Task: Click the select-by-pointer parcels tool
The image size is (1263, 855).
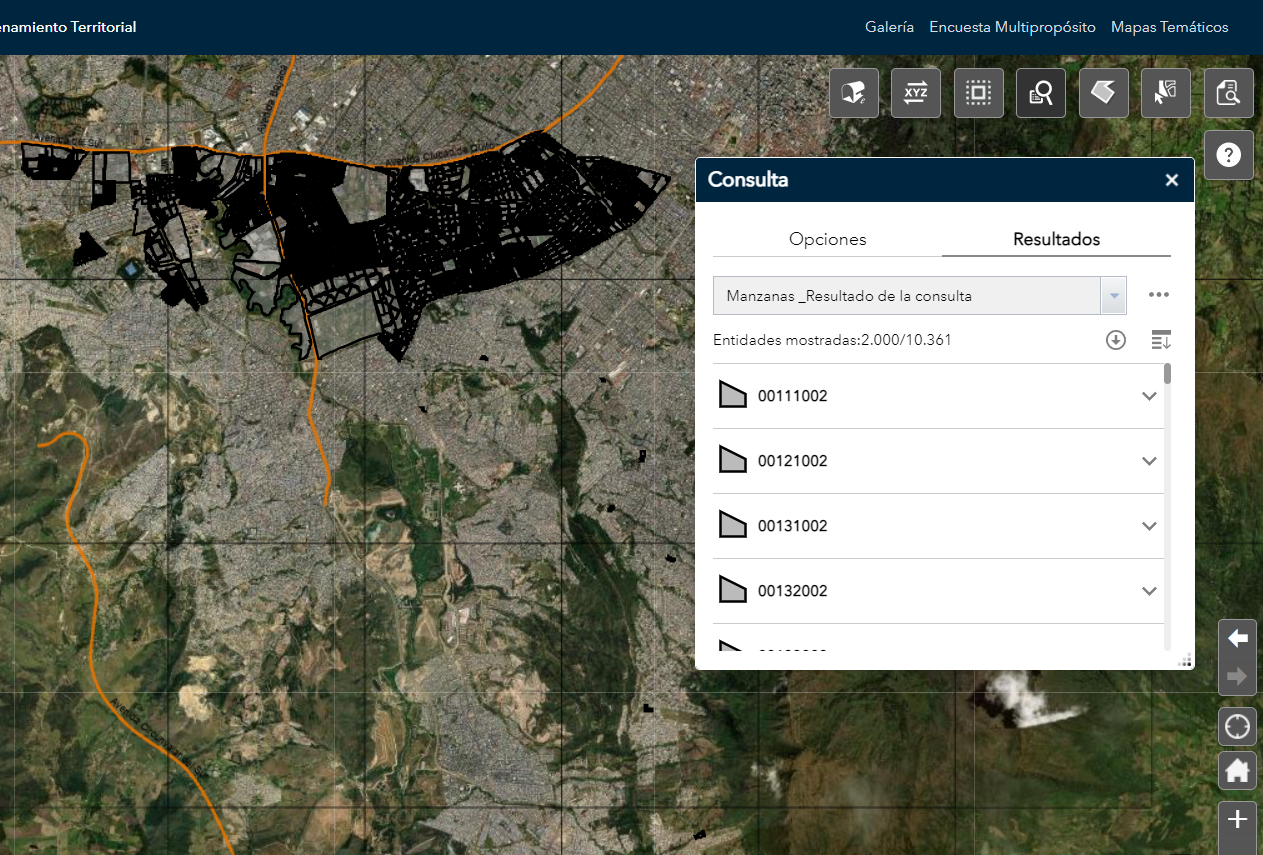Action: (x=1166, y=93)
